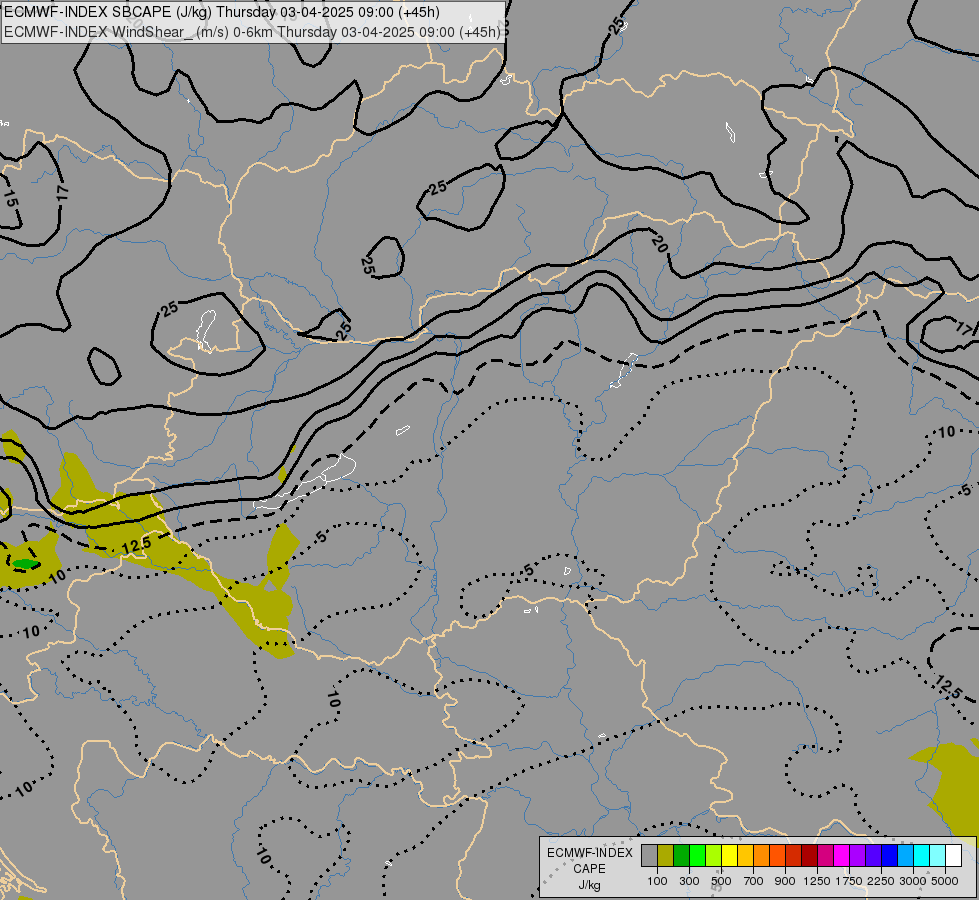This screenshot has width=979, height=900.
Task: Click the legend title ECMWF-INDEX
Action: coord(590,853)
